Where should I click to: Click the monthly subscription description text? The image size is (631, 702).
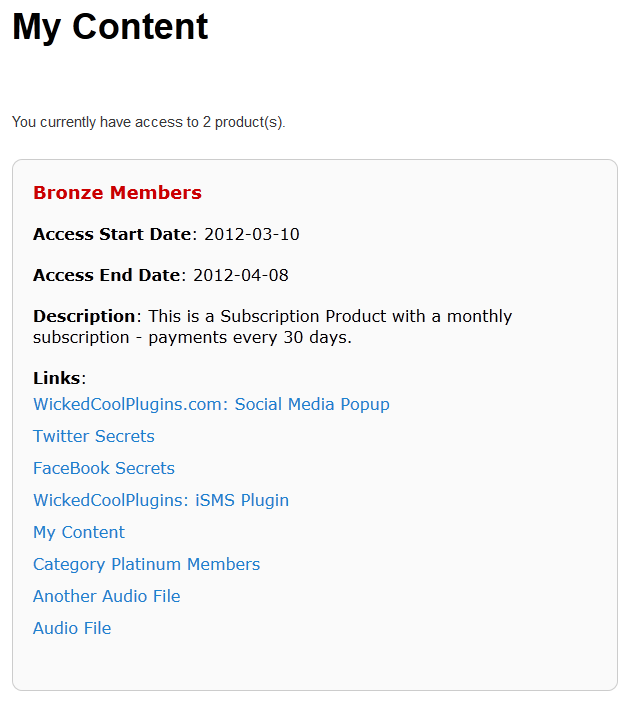click(330, 316)
